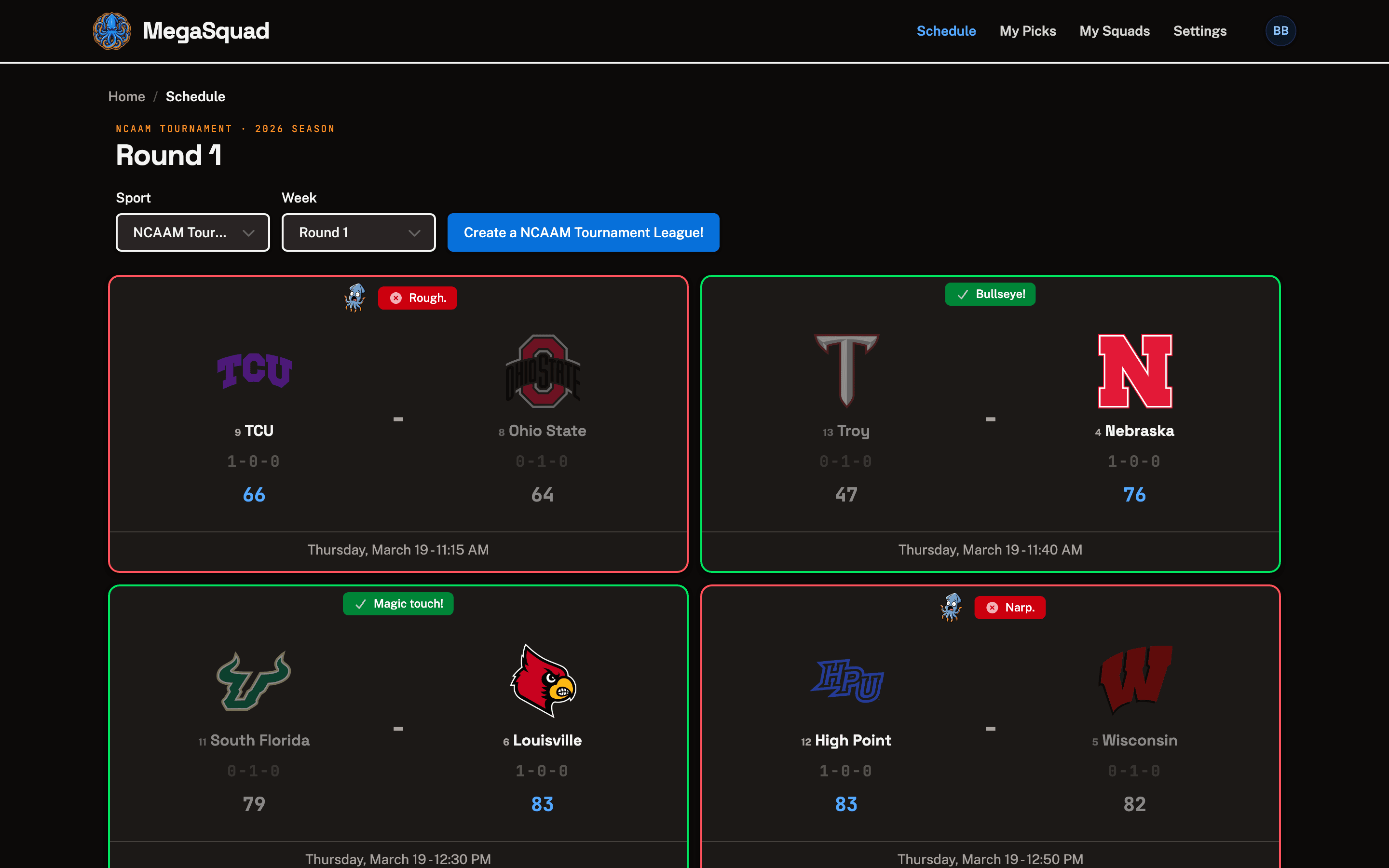This screenshot has height=868, width=1389.
Task: Click Nebraska's score of 76
Action: (1135, 494)
